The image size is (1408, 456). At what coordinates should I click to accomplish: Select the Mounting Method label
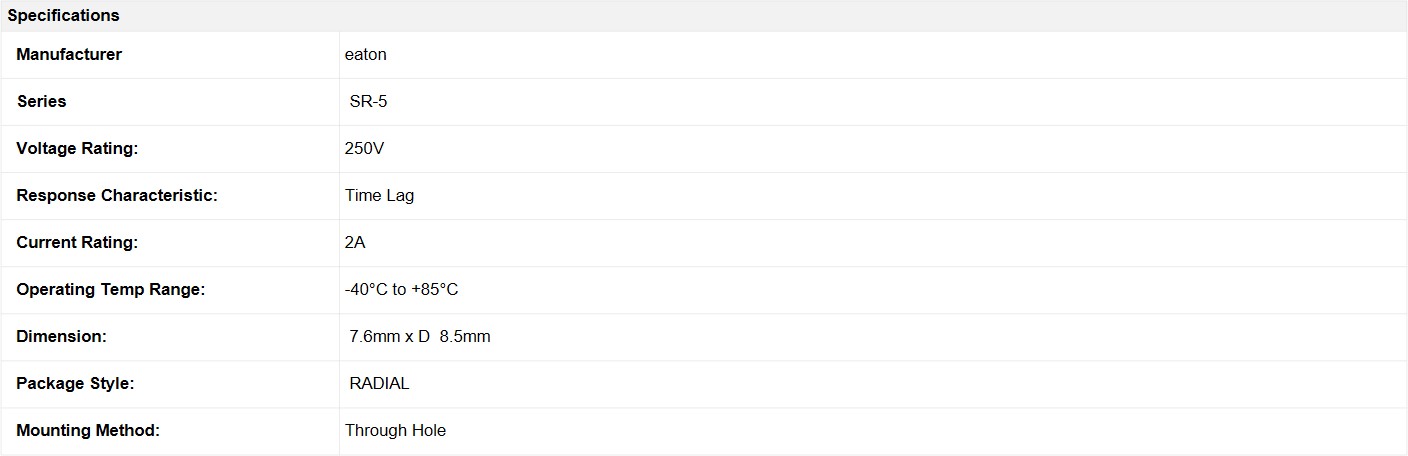coord(88,431)
